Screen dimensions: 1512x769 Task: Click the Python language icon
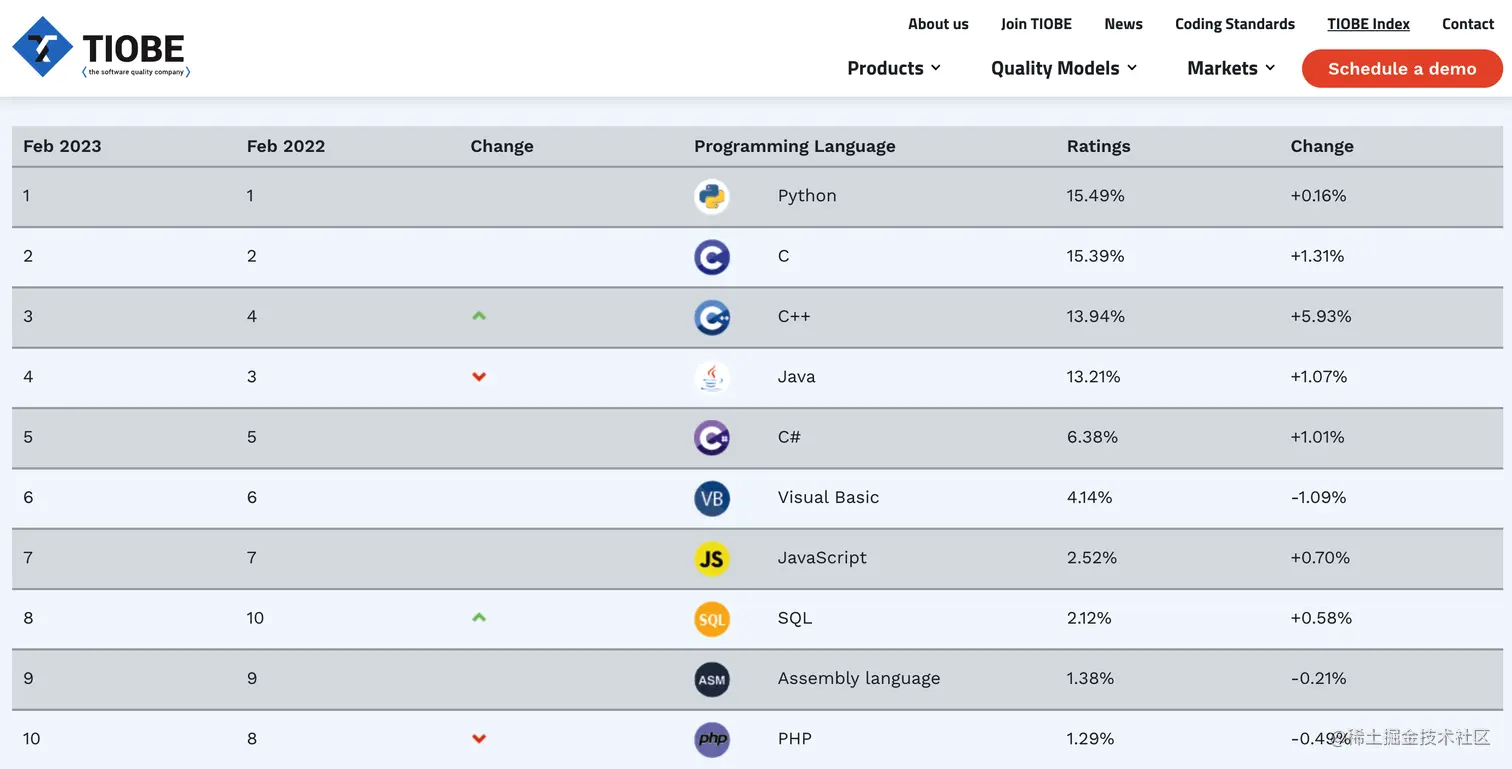click(712, 196)
